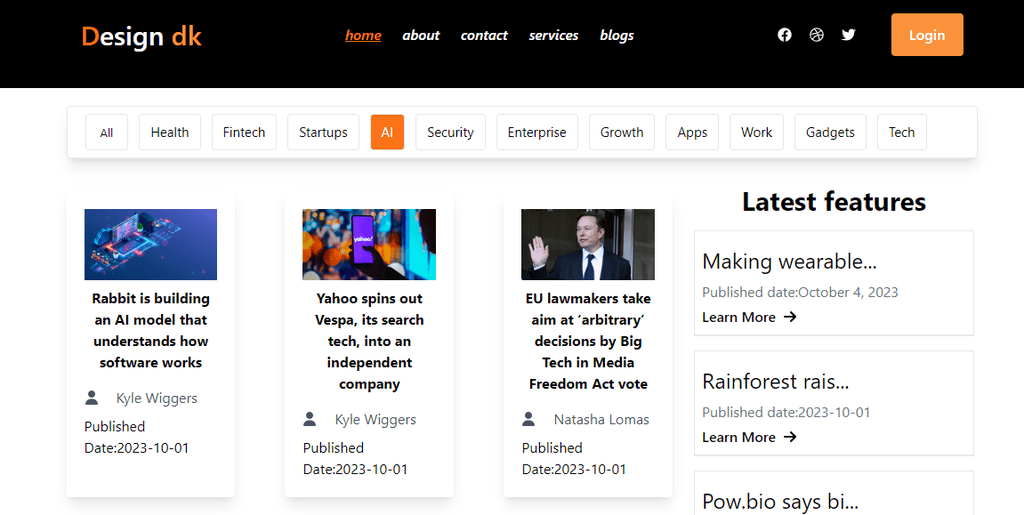
Task: Open the Rabbit AI article thumbnail
Action: coord(151,244)
